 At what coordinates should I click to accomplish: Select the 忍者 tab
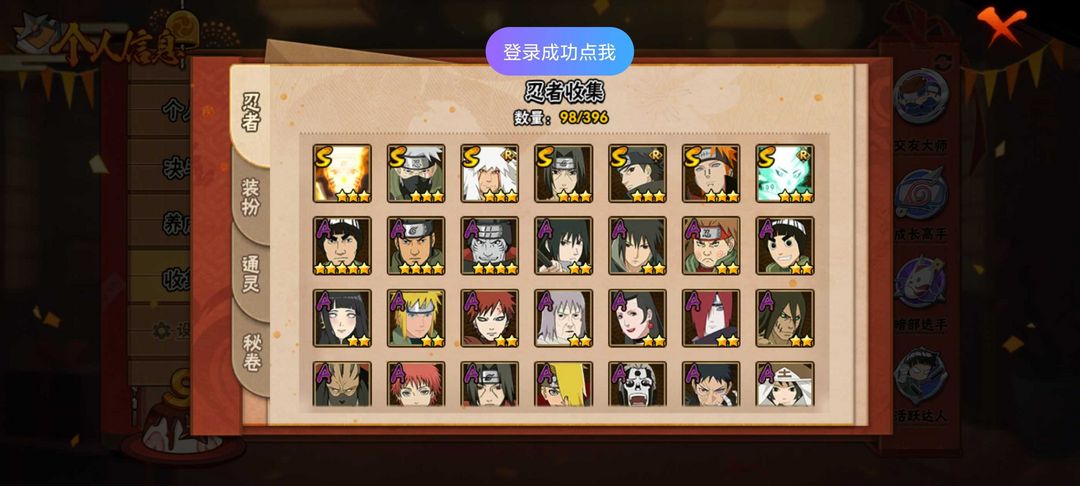[x=251, y=114]
